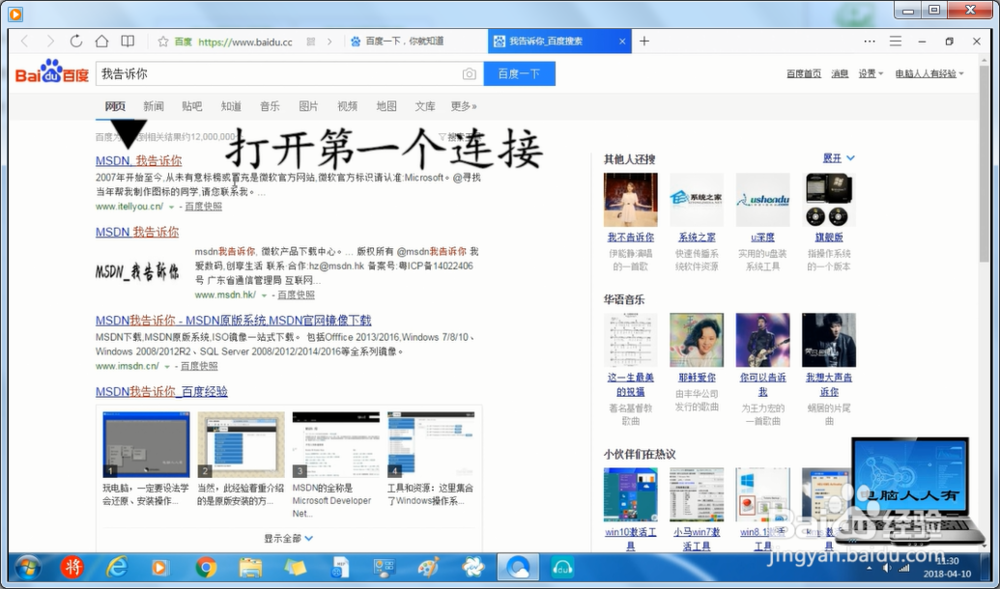This screenshot has width=1000, height=589.
Task: Open Start menu on the taskbar
Action: point(27,567)
